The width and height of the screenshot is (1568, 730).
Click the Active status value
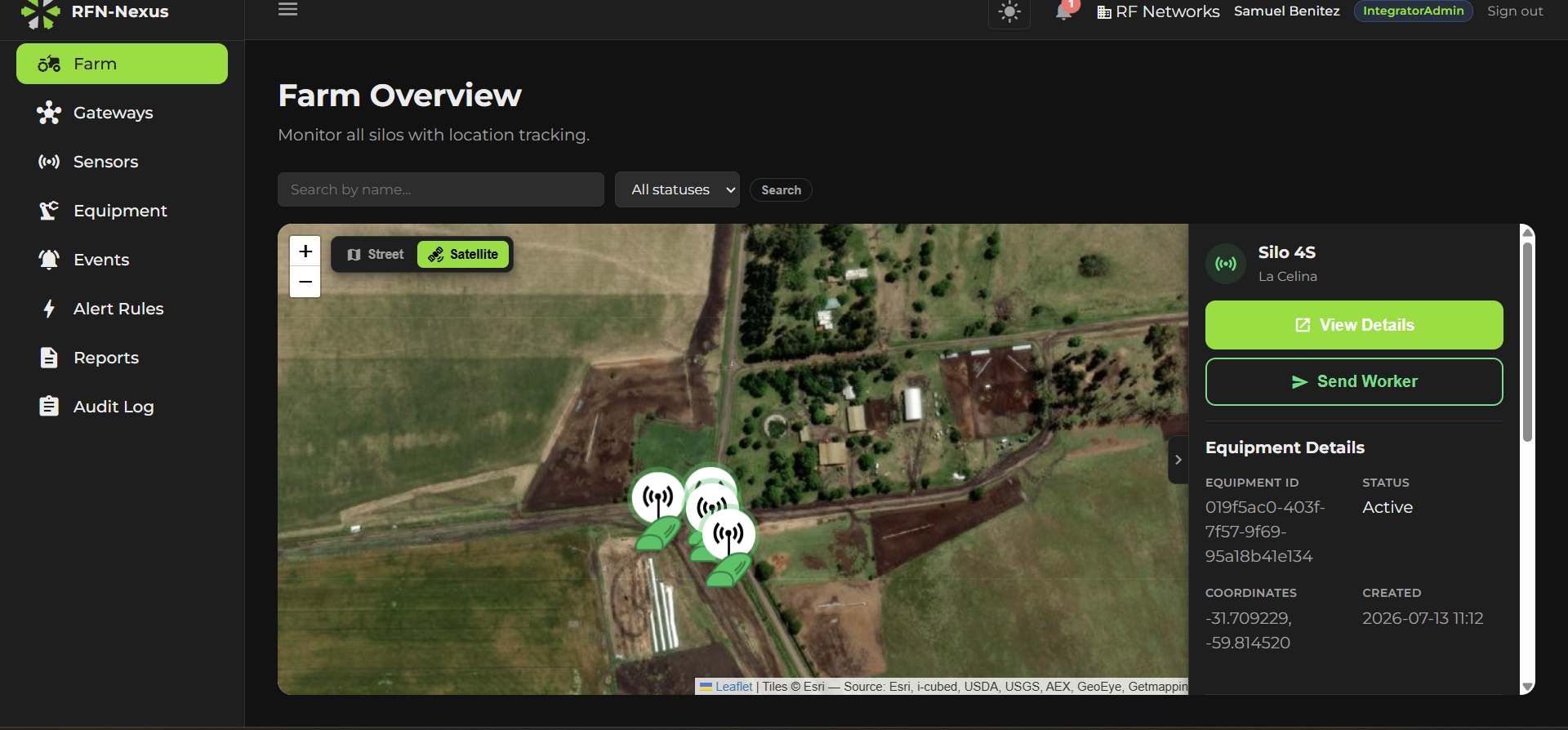1388,507
